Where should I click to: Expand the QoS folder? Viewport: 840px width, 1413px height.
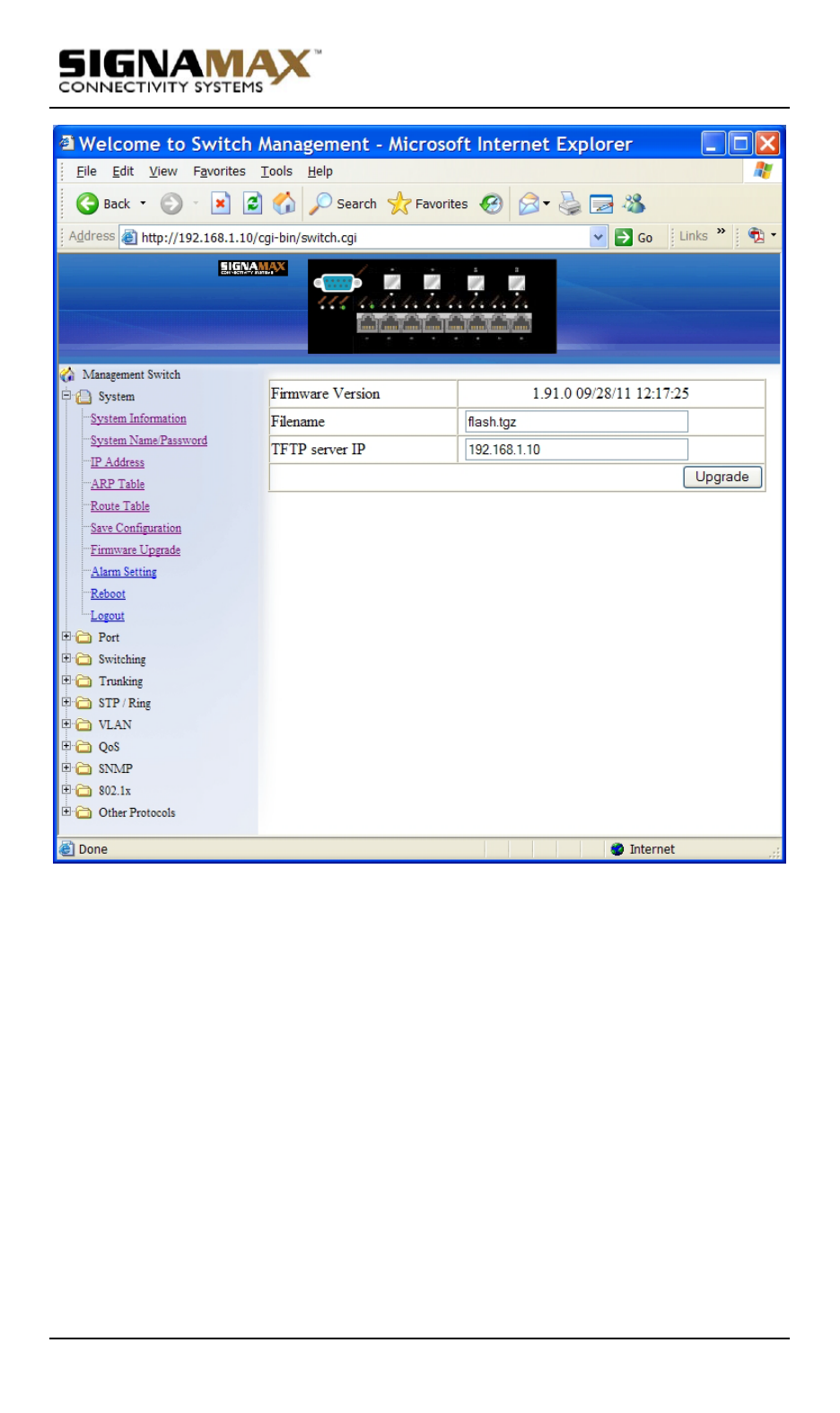pyautogui.click(x=66, y=746)
